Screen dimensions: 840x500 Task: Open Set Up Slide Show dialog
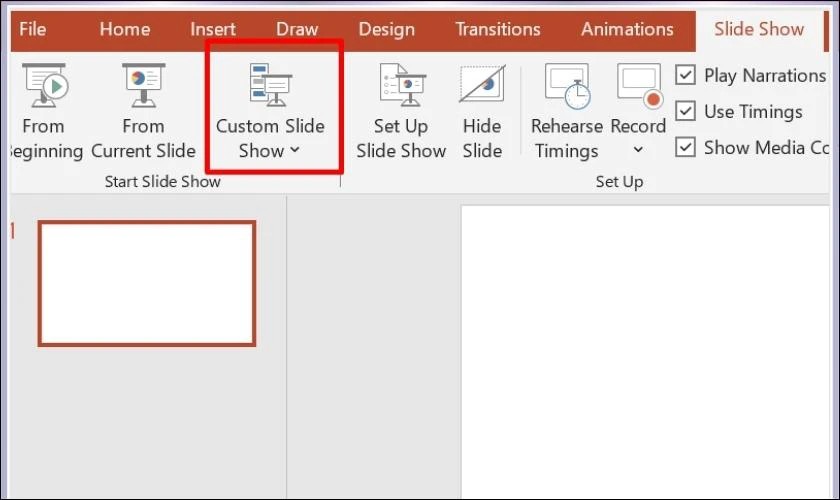click(x=401, y=111)
